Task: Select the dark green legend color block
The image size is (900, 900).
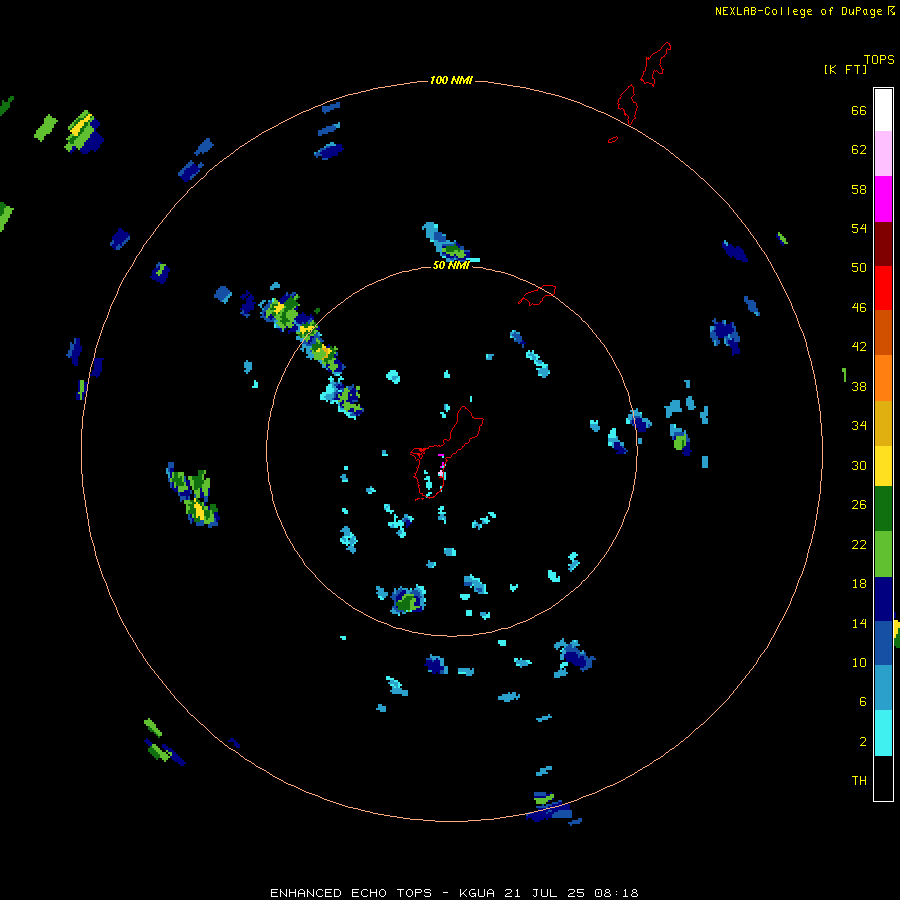Action: coord(883,509)
